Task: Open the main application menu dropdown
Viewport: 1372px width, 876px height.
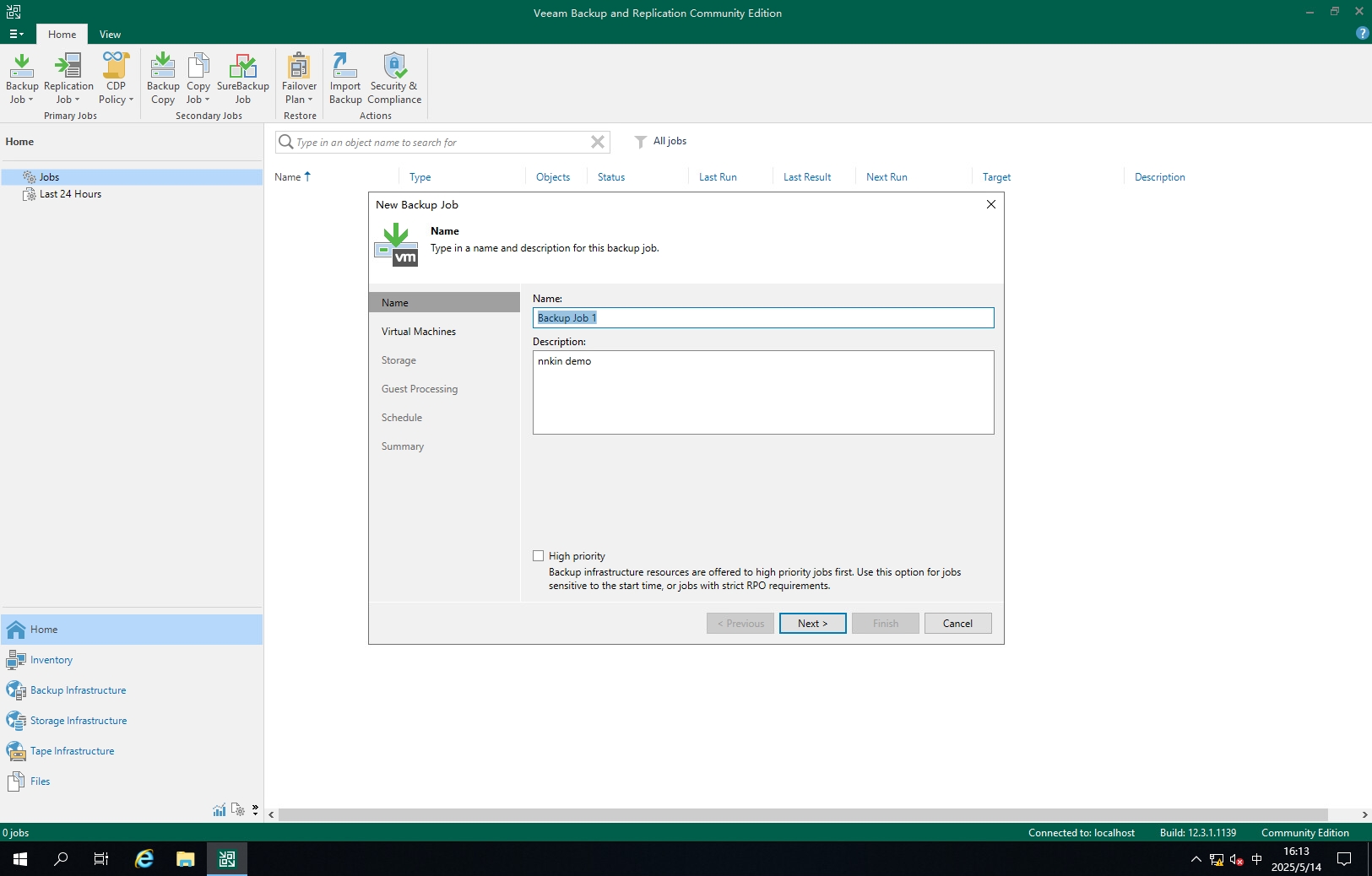Action: [x=16, y=35]
